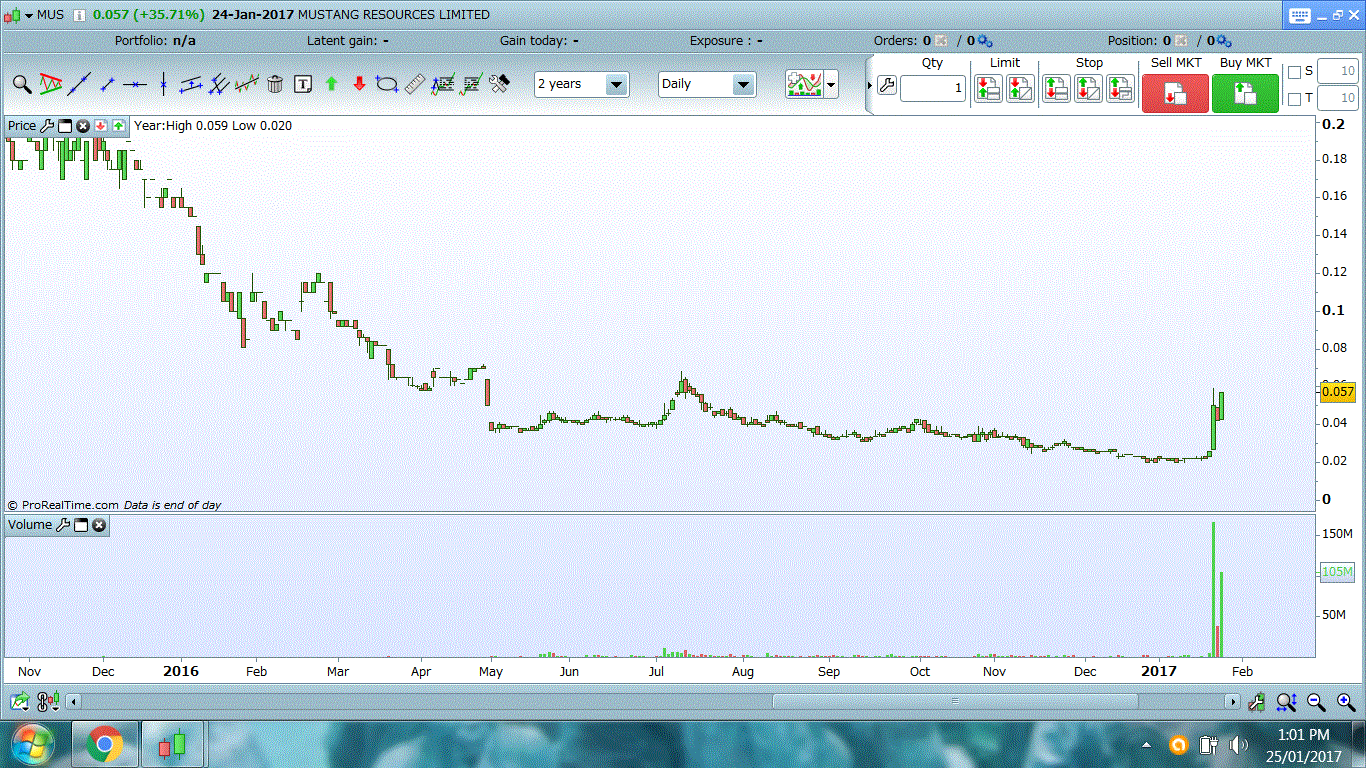This screenshot has height=768, width=1366.
Task: Select the vertical line tool
Action: click(163, 84)
